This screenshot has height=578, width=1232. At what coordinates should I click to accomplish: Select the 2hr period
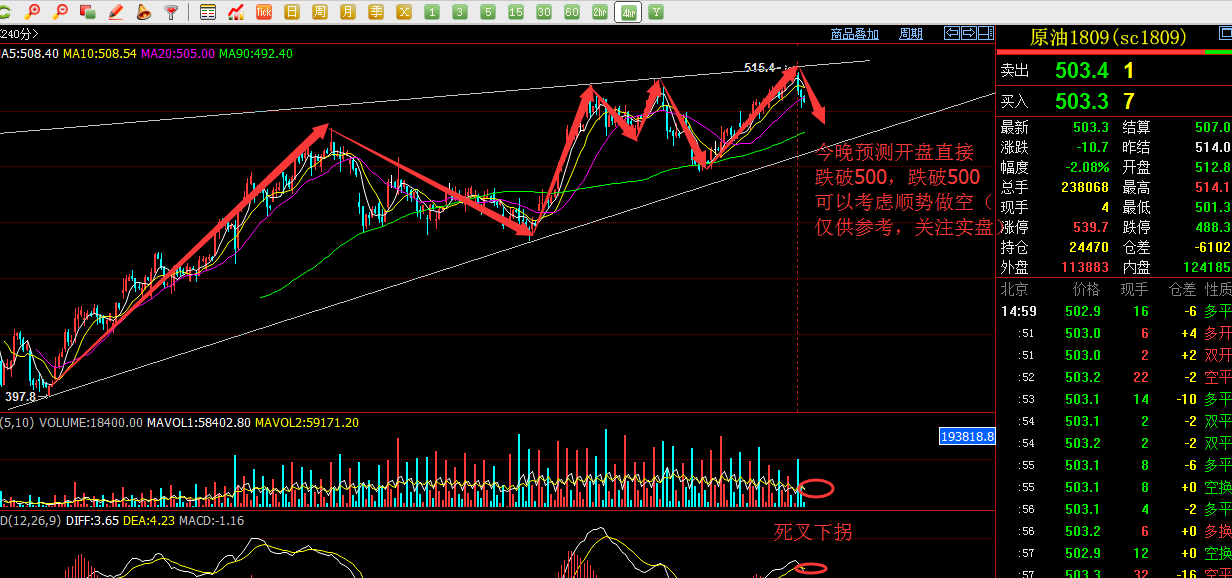click(600, 12)
